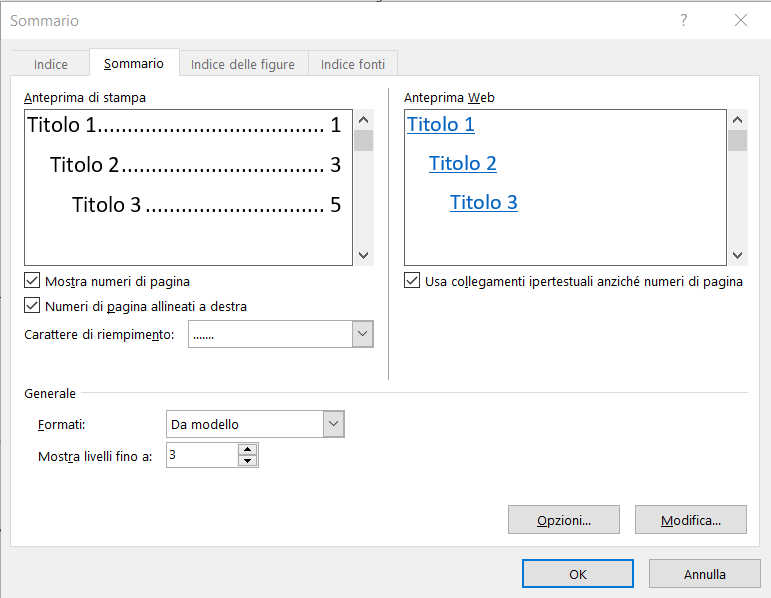Viewport: 771px width, 598px height.
Task: Click the help question mark icon
Action: 684,20
